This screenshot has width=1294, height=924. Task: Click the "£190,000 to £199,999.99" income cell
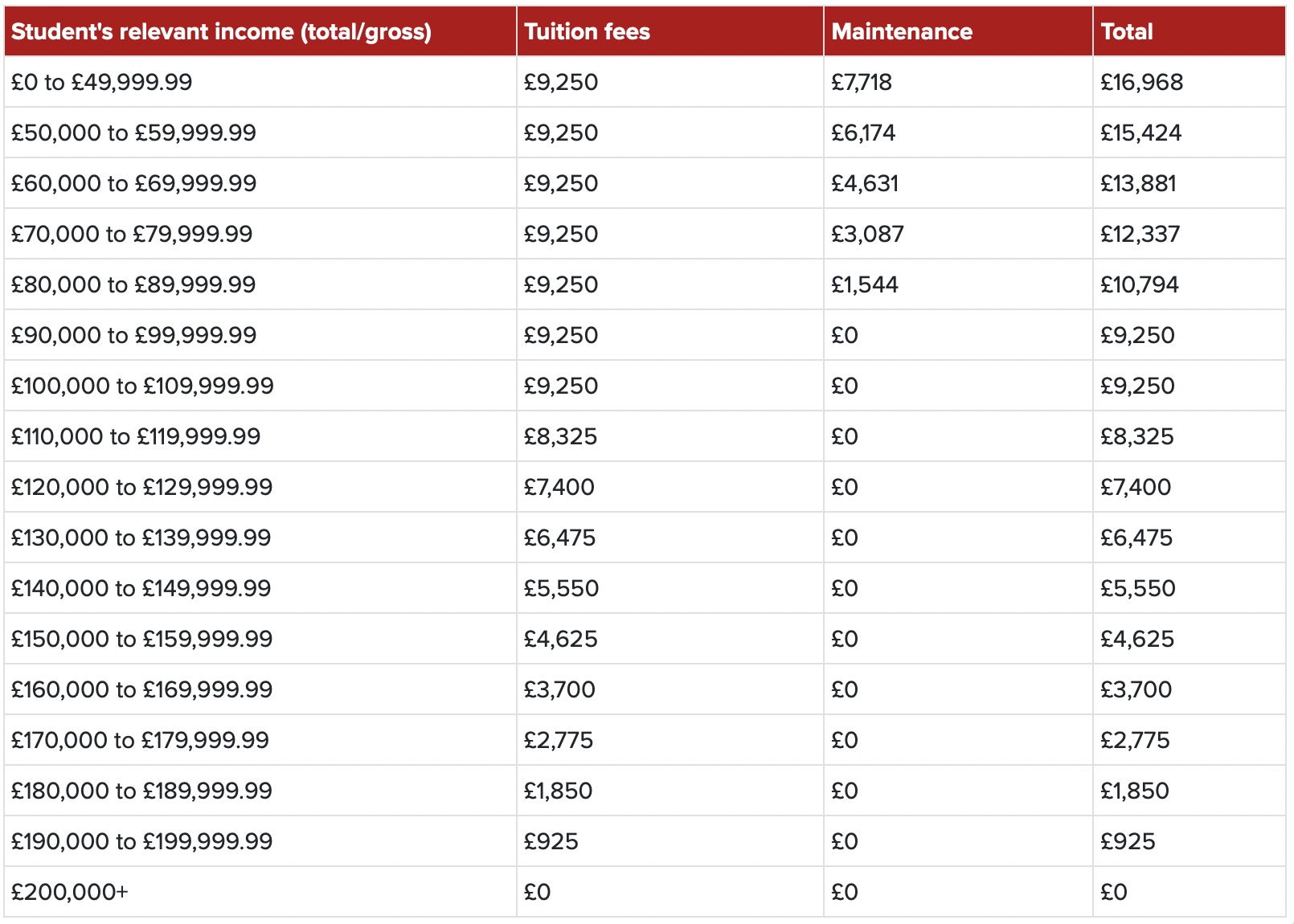coord(260,841)
